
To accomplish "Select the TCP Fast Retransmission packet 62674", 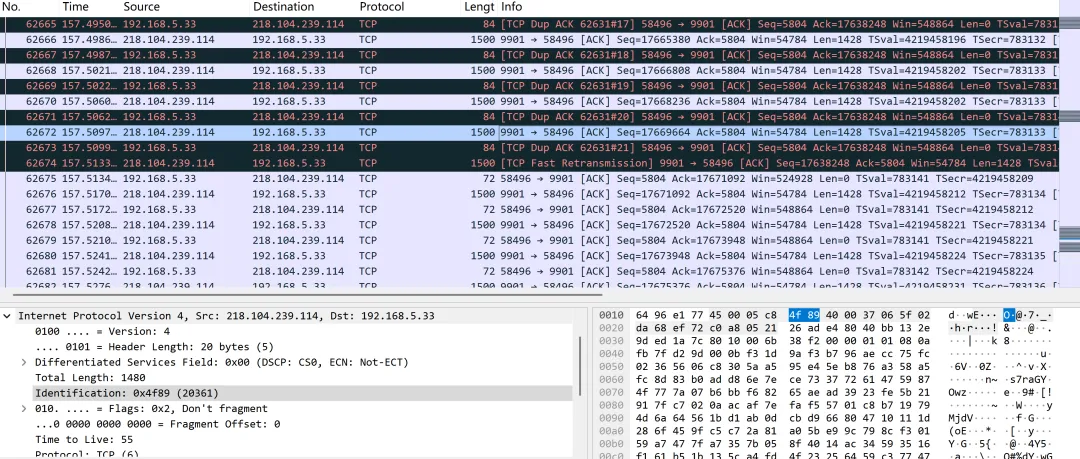I will click(x=529, y=163).
